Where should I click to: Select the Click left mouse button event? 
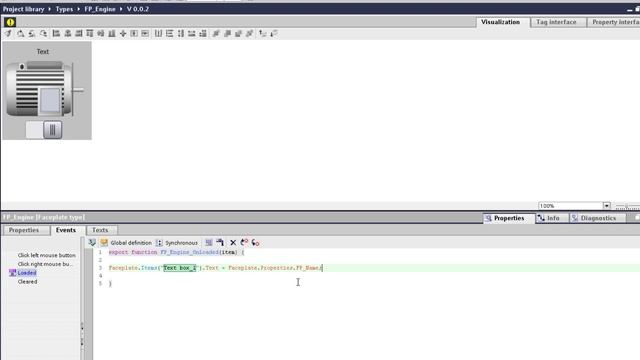click(47, 255)
